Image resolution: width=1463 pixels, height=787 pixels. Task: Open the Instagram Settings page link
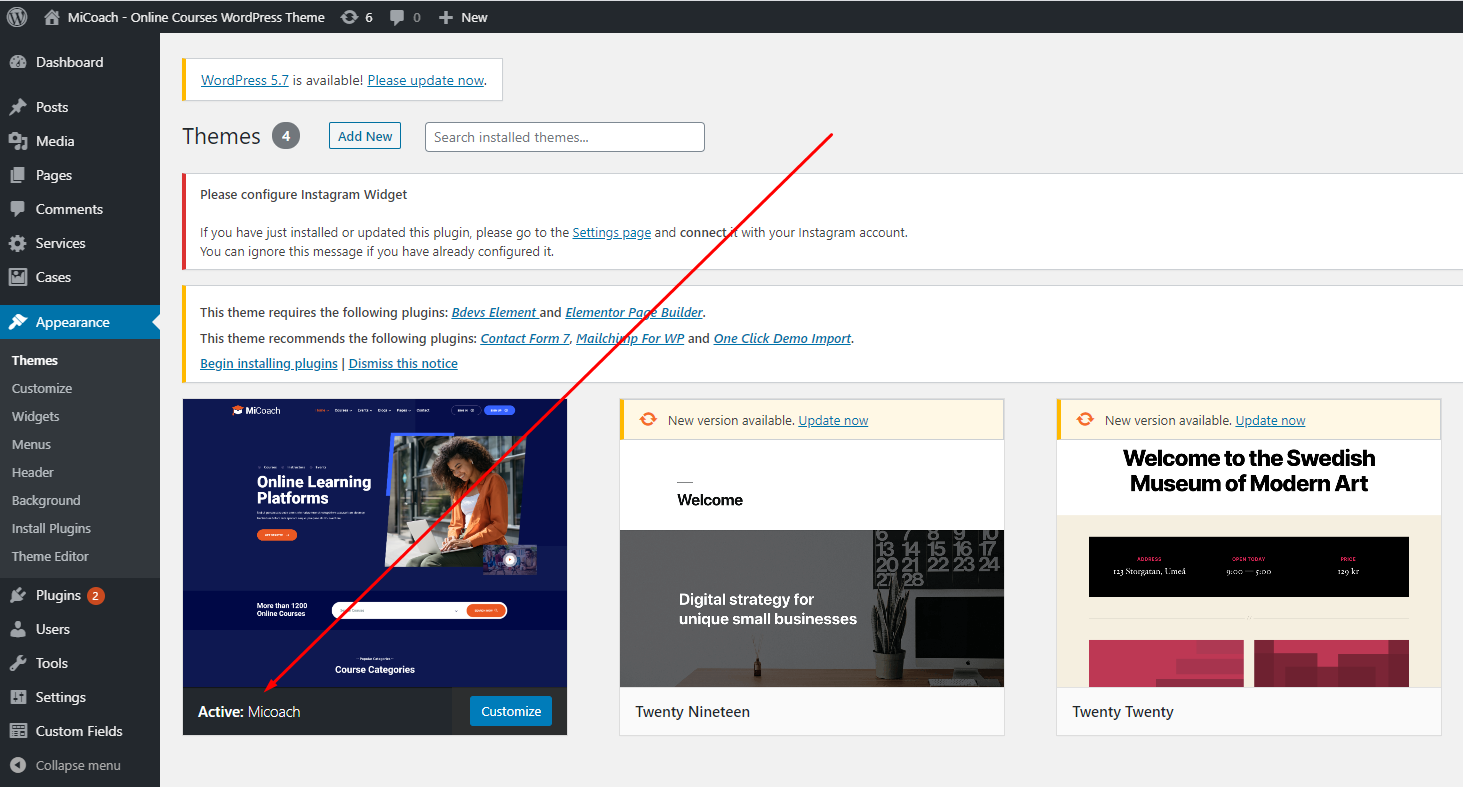coord(612,232)
